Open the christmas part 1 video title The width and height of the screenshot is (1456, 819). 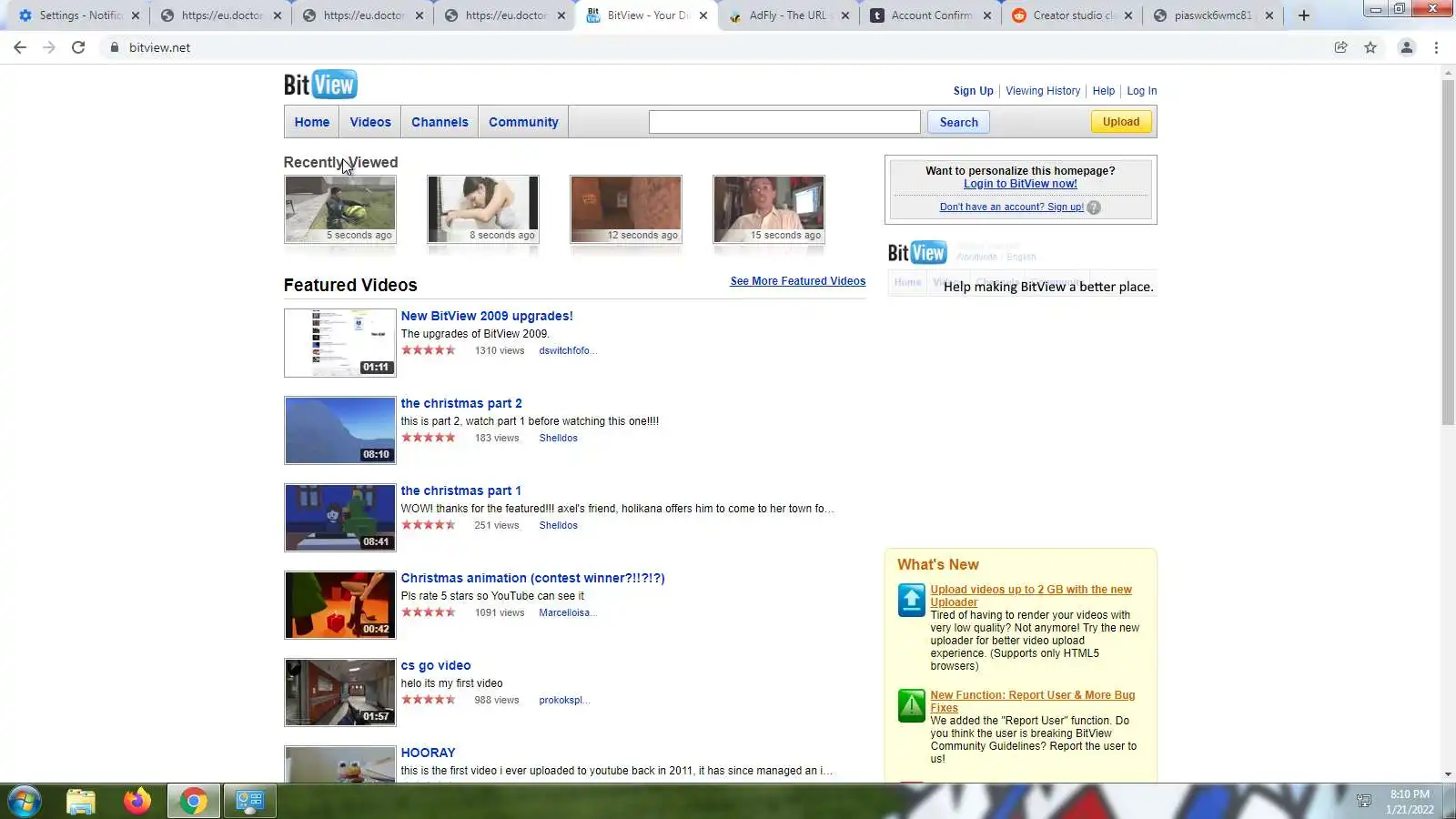click(461, 490)
